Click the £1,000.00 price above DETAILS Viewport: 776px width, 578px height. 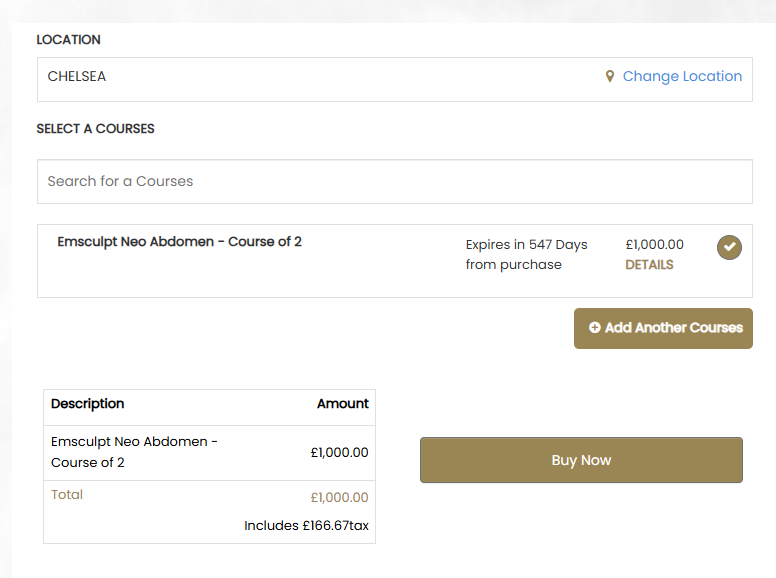pos(654,244)
